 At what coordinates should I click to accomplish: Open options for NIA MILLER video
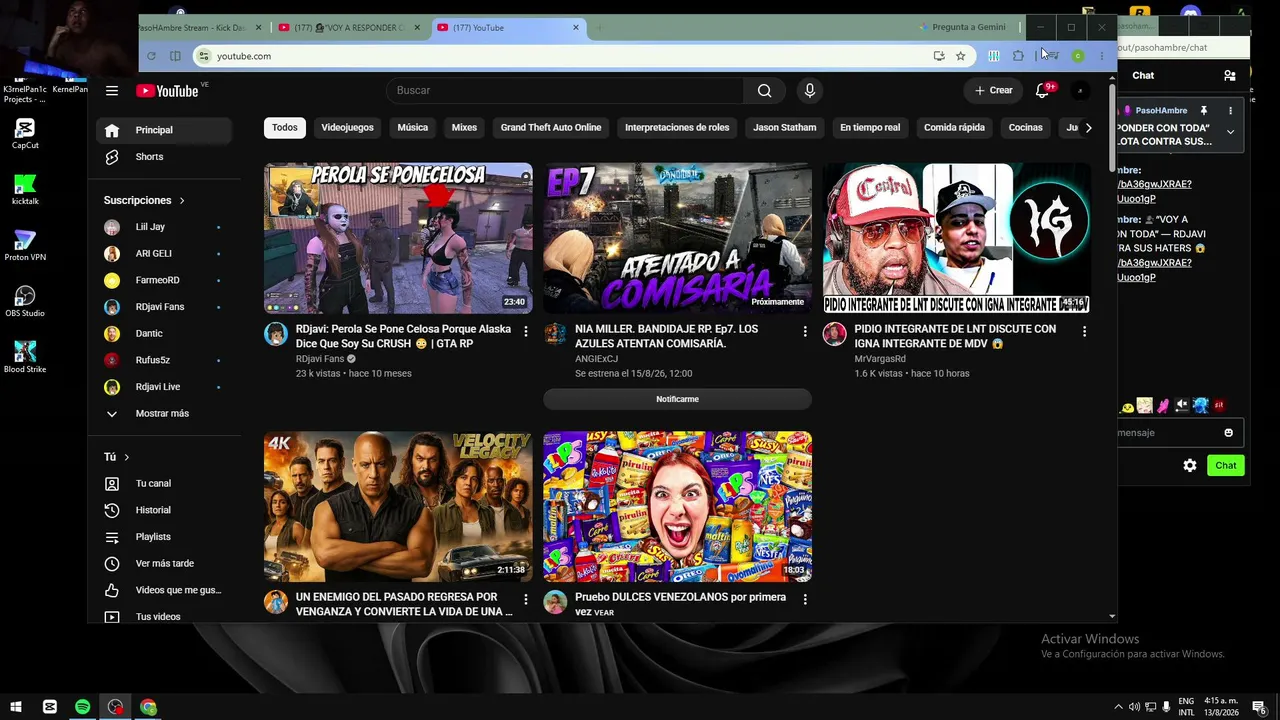(x=805, y=331)
